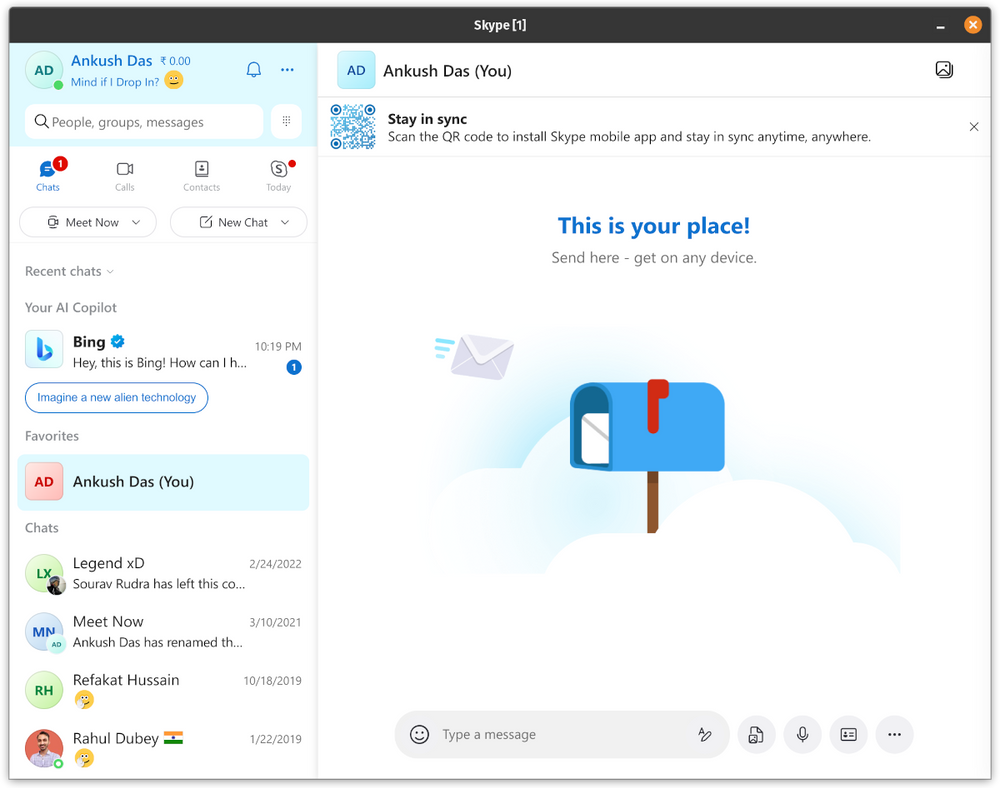The image size is (1000, 788).
Task: Open the media attachment icon in message bar
Action: tap(756, 734)
